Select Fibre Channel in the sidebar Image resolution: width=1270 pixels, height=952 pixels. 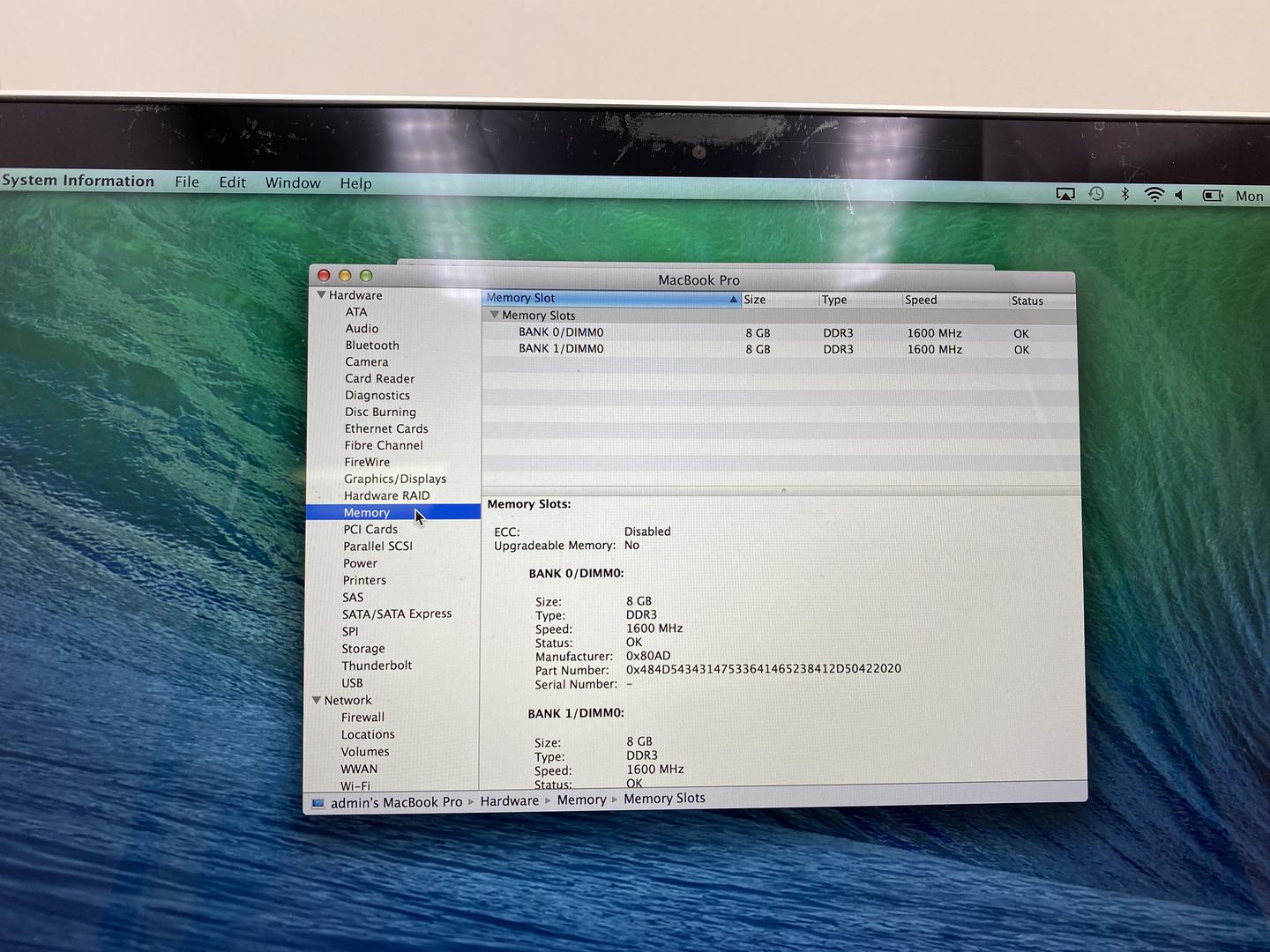[384, 446]
